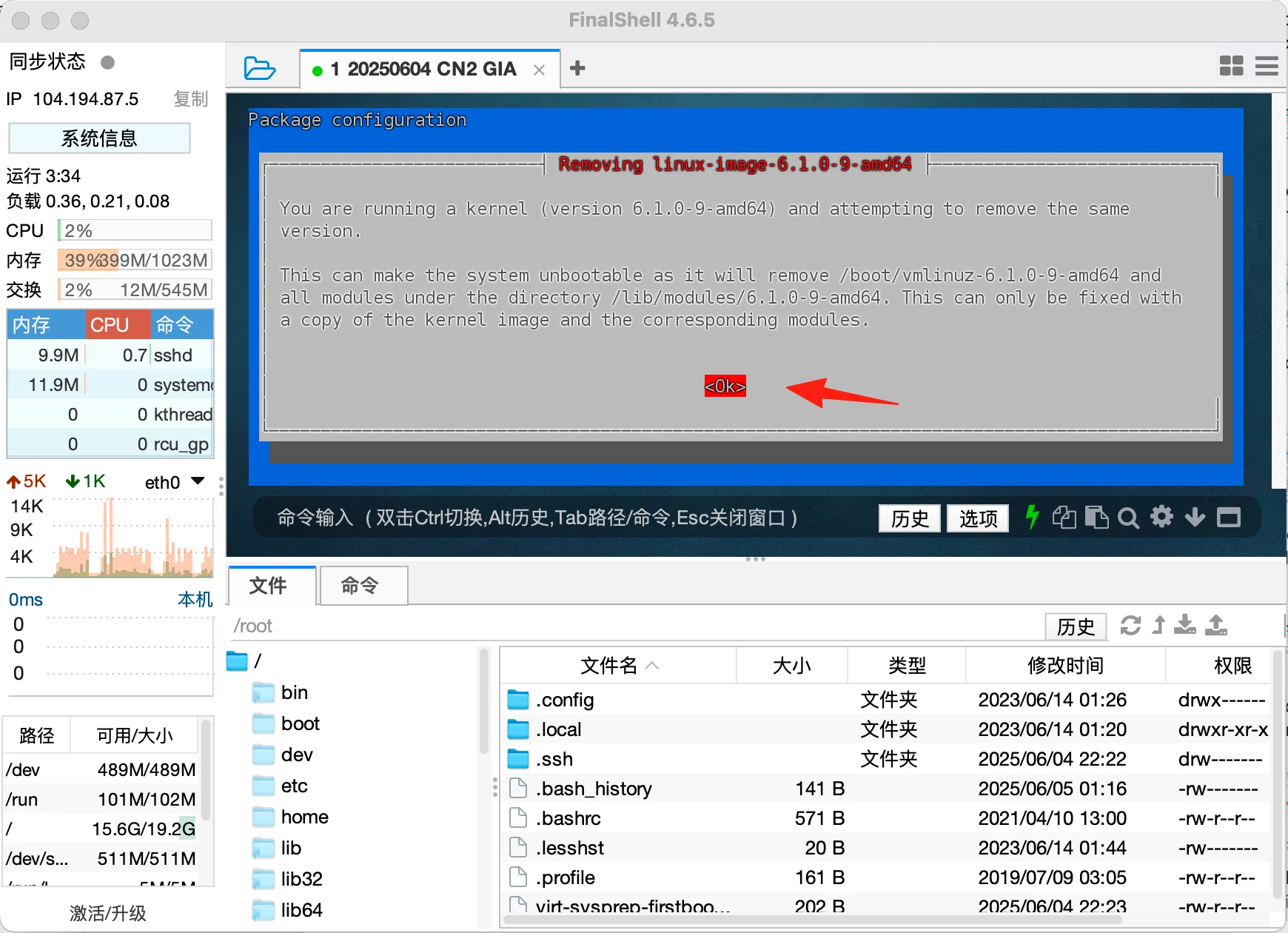Add a new connection tab with plus
This screenshot has height=933, width=1288.
pos(577,68)
